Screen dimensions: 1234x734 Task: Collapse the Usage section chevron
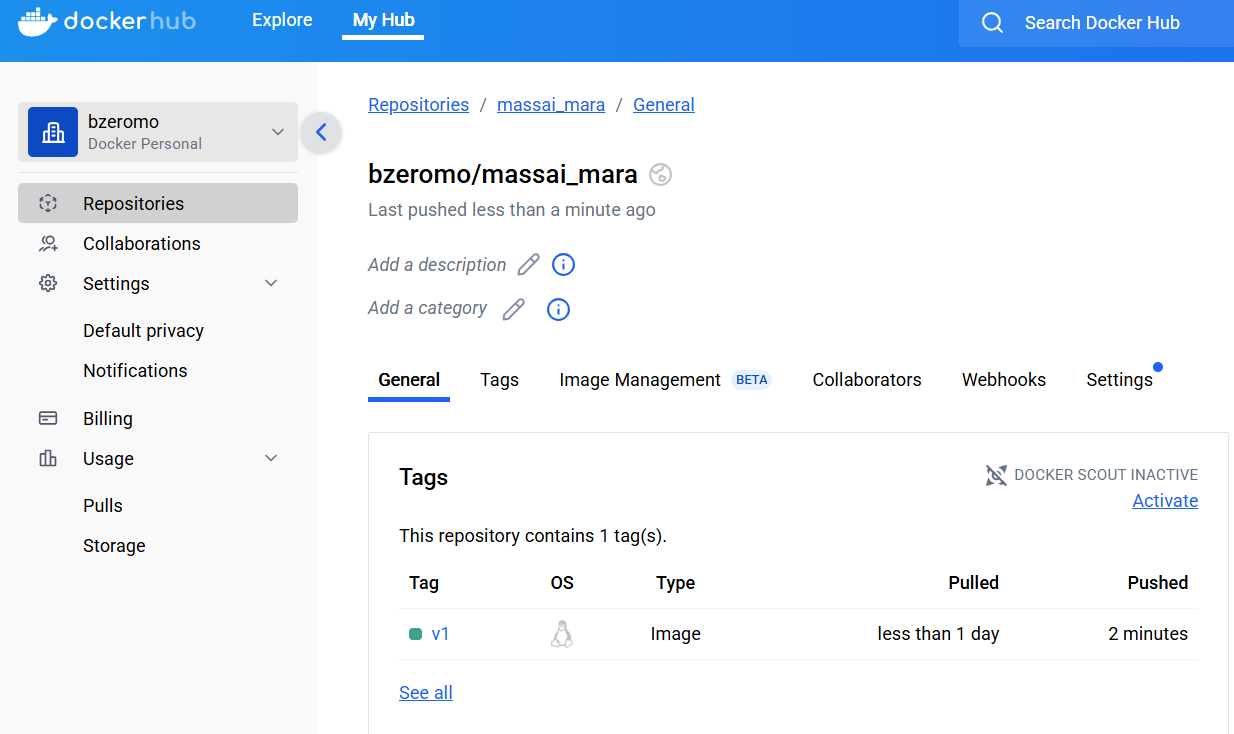[271, 458]
